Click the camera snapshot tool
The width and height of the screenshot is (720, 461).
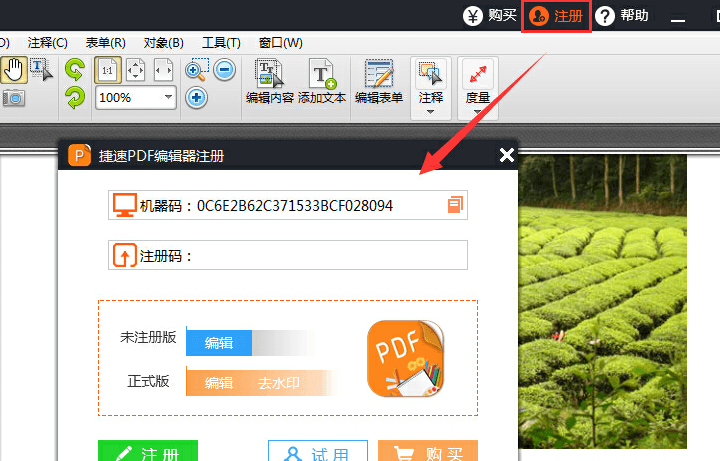coord(13,98)
